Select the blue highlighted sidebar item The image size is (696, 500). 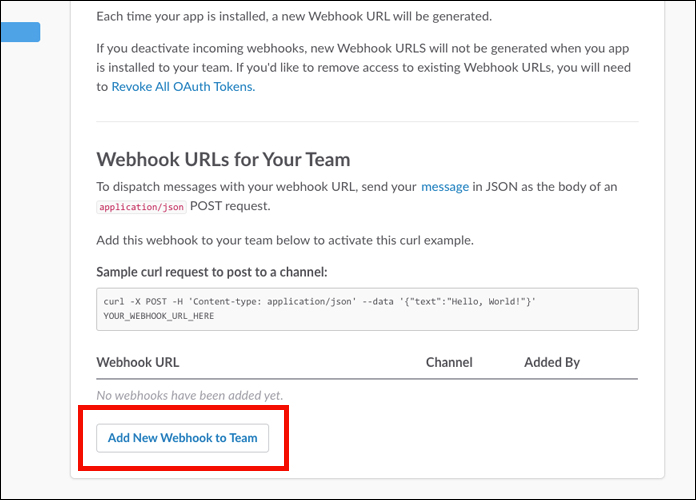[20, 32]
